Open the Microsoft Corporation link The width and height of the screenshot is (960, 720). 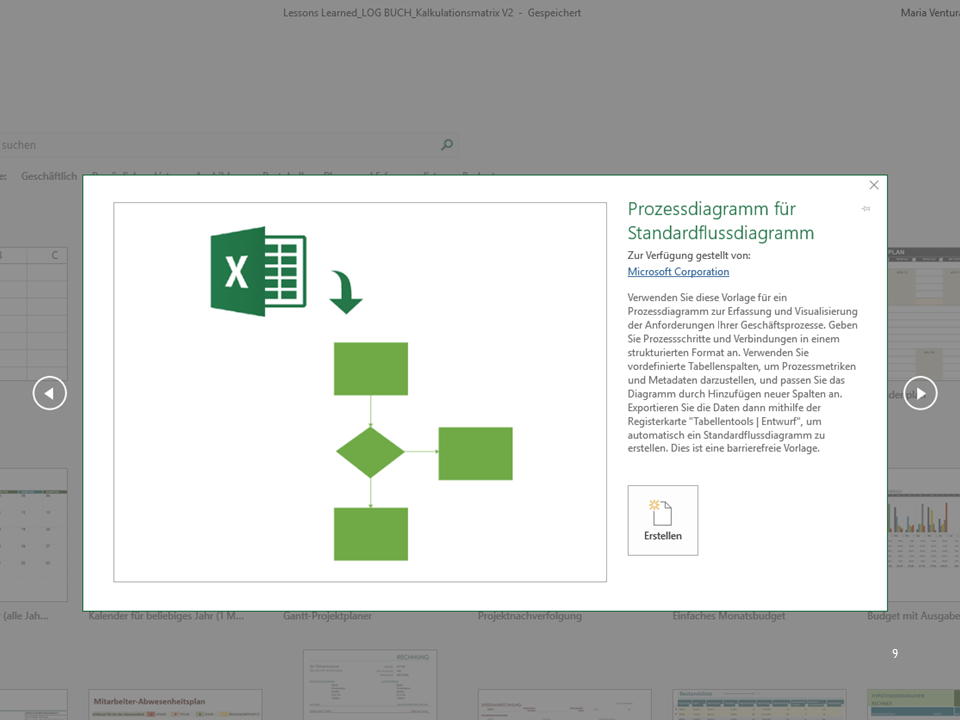tap(678, 271)
